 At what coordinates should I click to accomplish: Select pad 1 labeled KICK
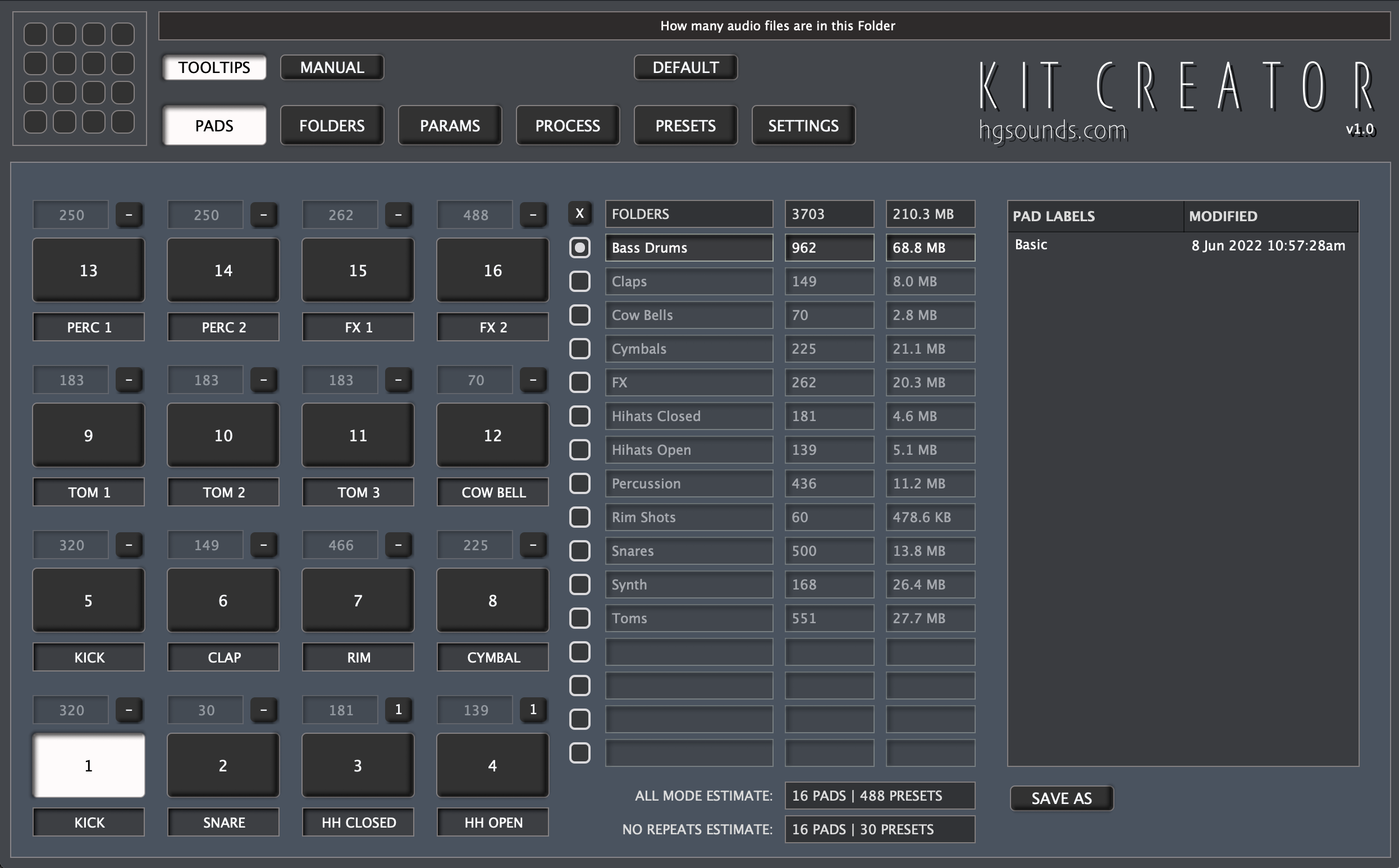pyautogui.click(x=88, y=765)
